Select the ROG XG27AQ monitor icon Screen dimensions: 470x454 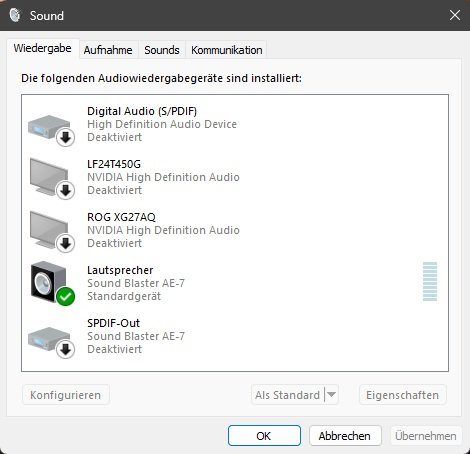pyautogui.click(x=52, y=231)
